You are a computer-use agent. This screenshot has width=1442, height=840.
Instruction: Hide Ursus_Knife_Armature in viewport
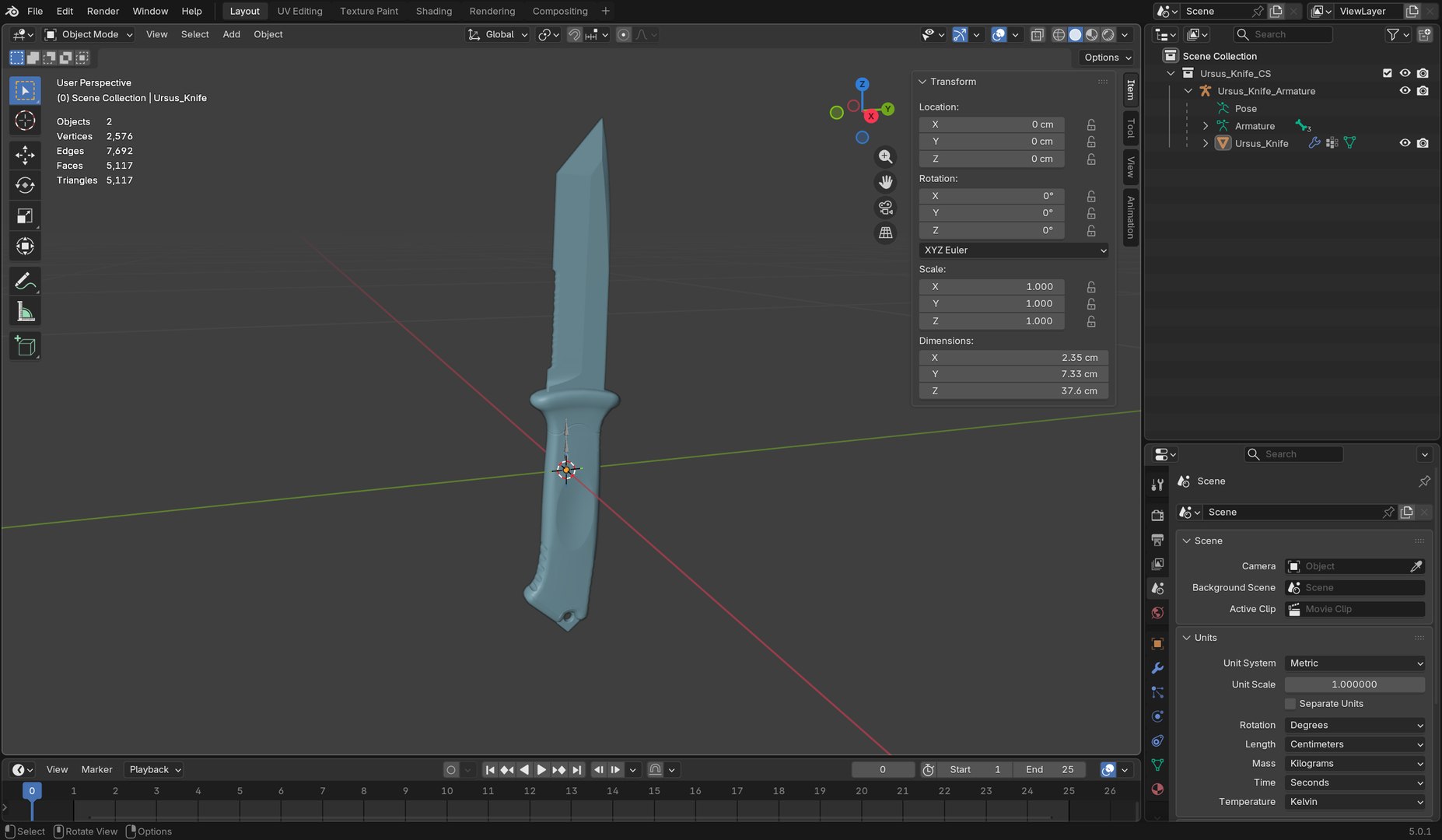point(1405,91)
